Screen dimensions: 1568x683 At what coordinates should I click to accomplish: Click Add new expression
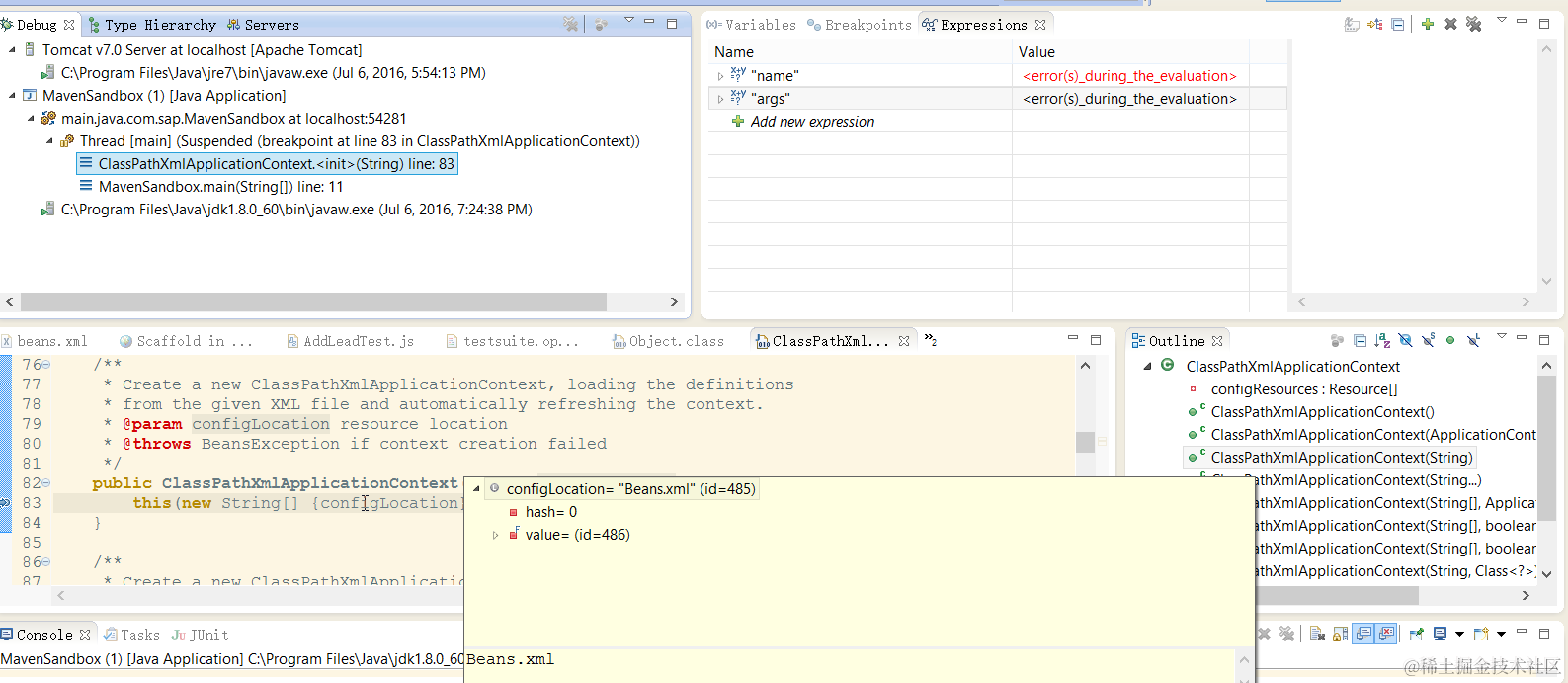812,122
